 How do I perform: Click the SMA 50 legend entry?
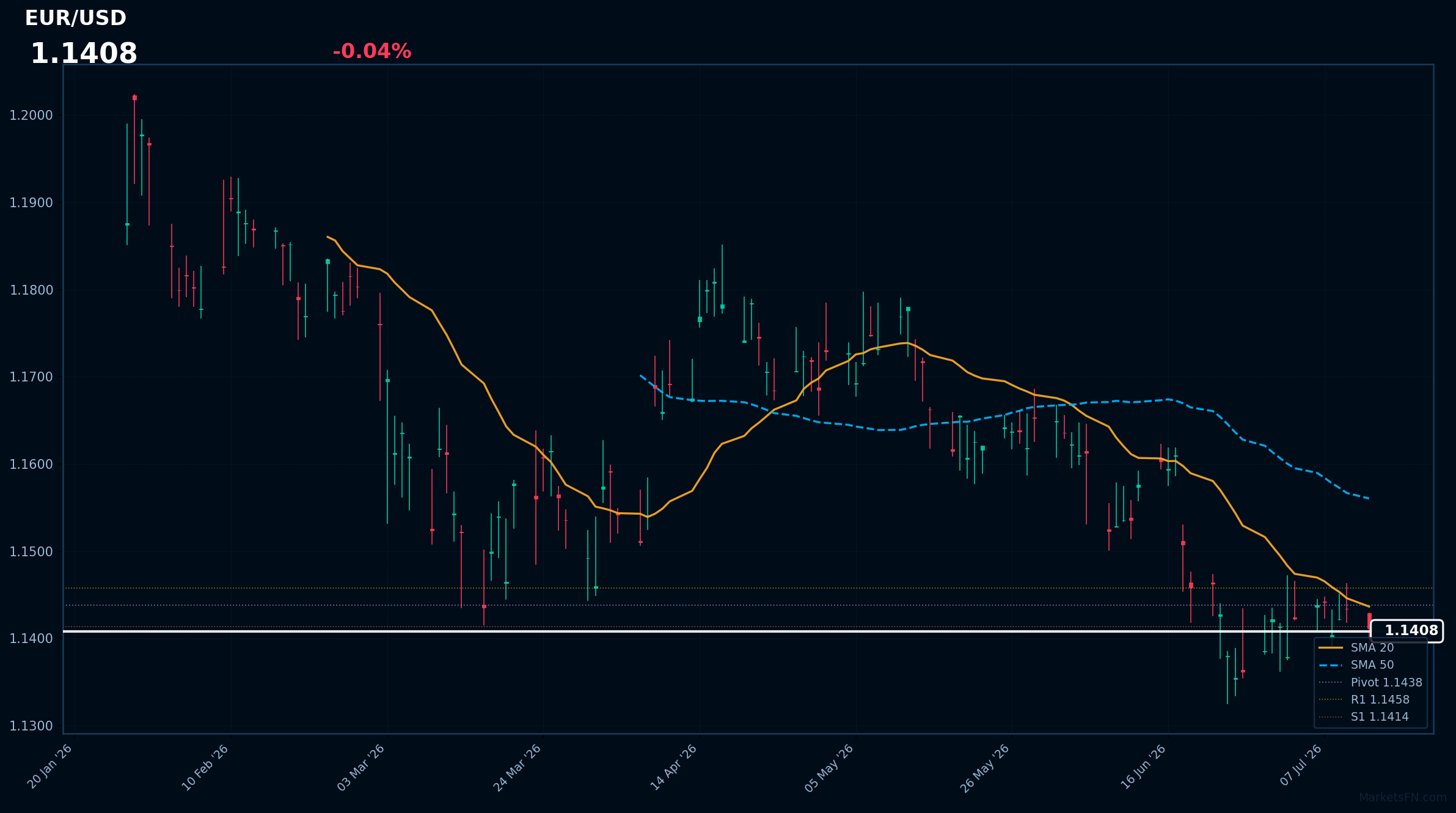1372,665
